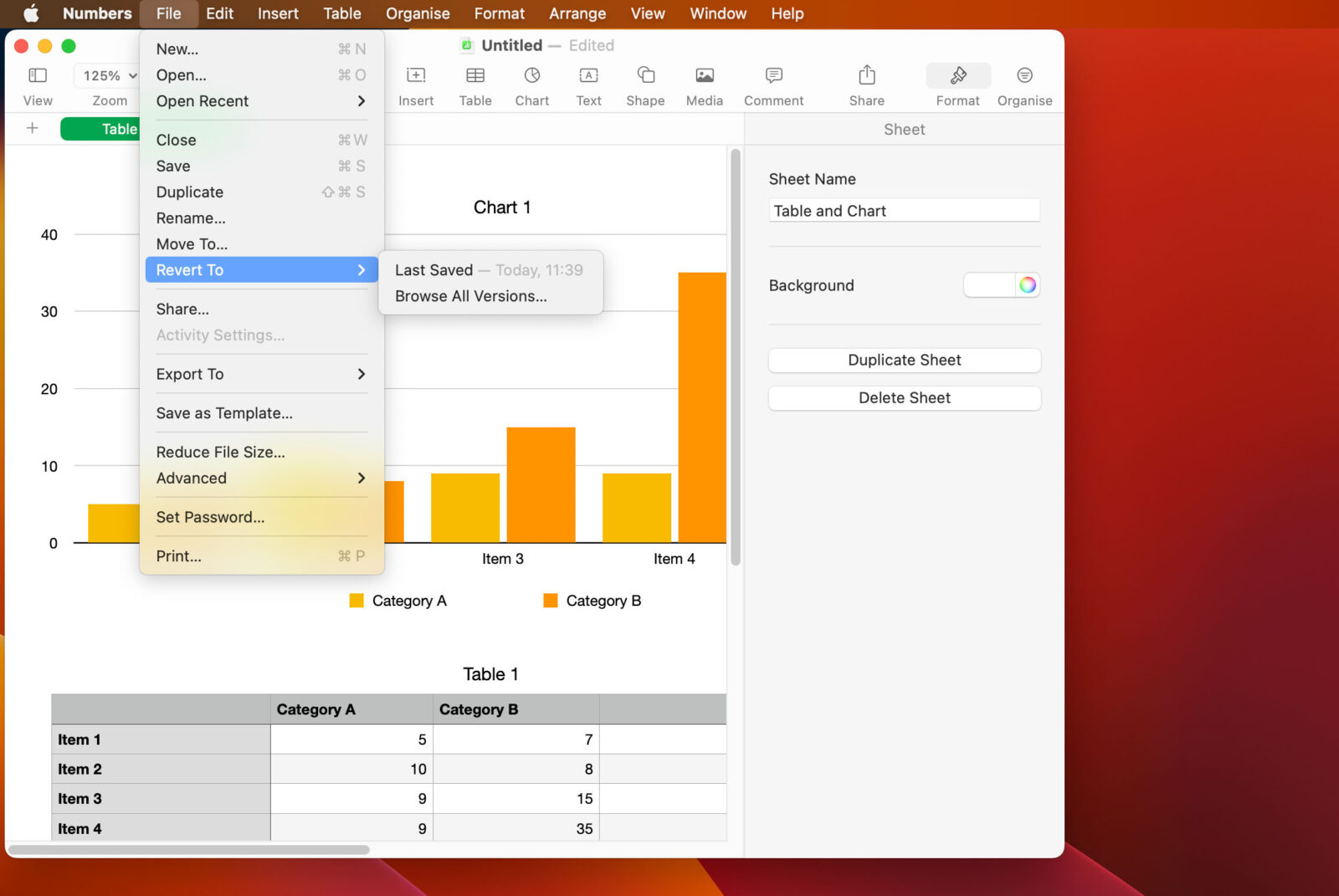
Task: Click the Share icon in the toolbar
Action: [x=865, y=84]
